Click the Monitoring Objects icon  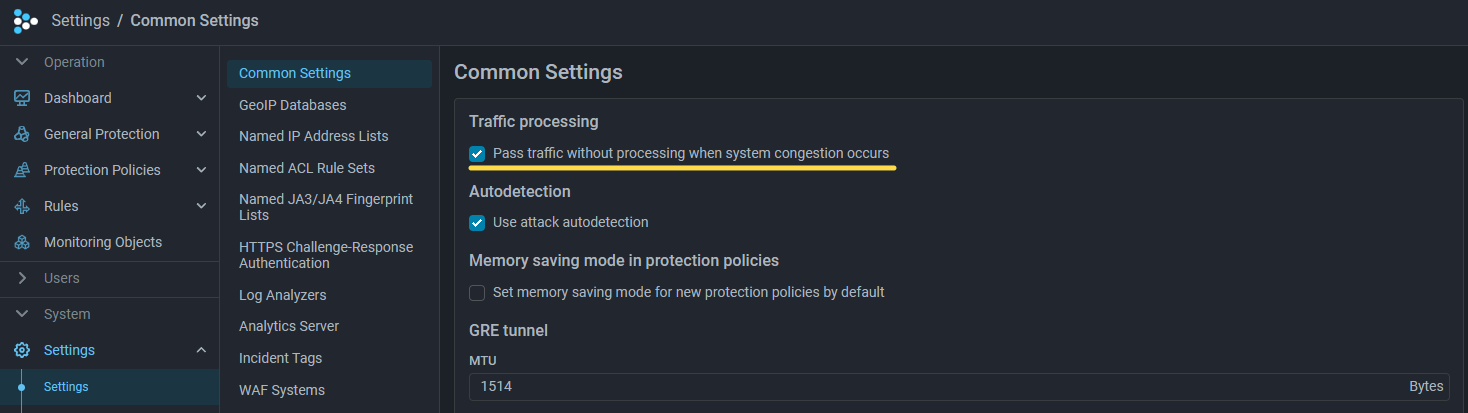tap(22, 242)
